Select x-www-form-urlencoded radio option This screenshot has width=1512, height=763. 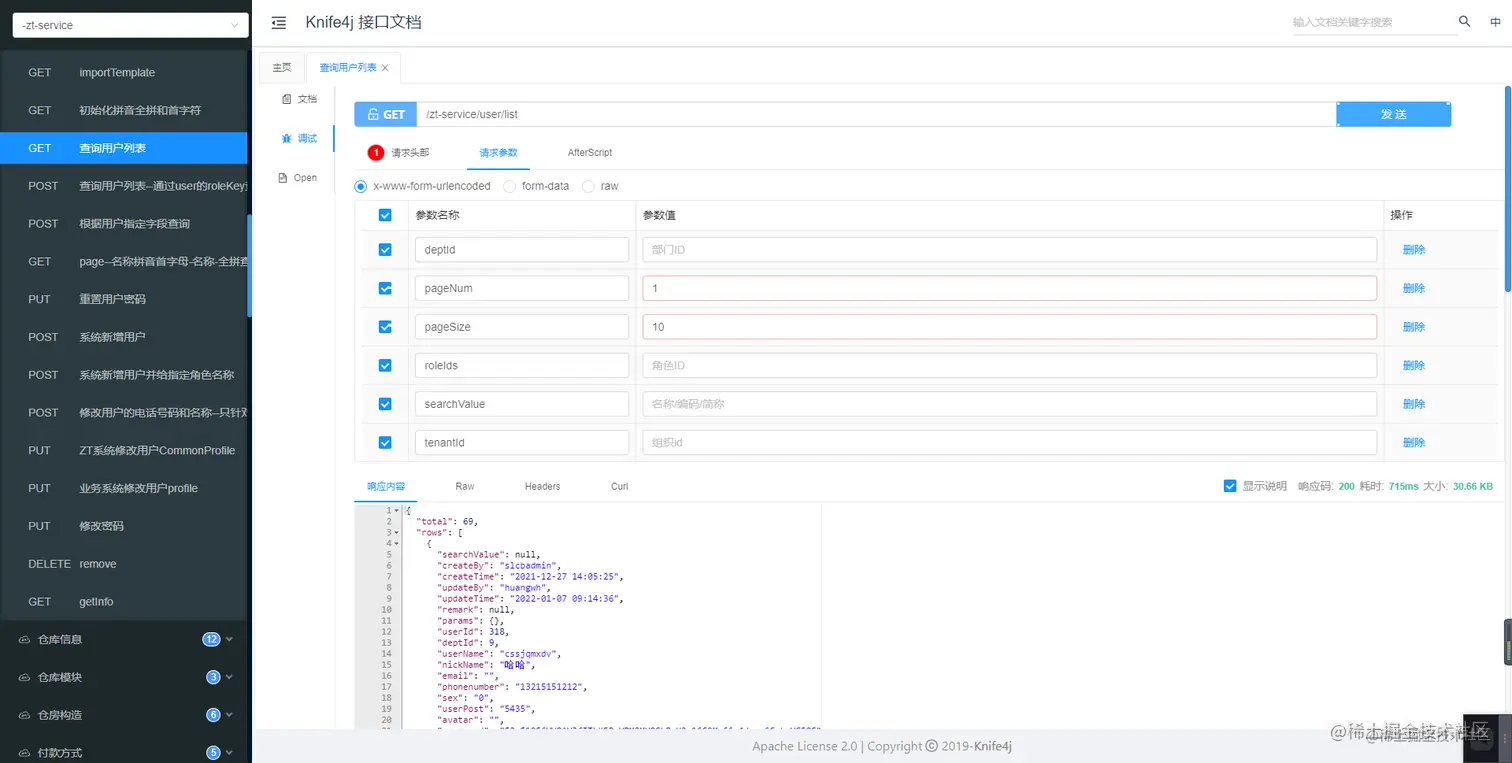(x=361, y=186)
